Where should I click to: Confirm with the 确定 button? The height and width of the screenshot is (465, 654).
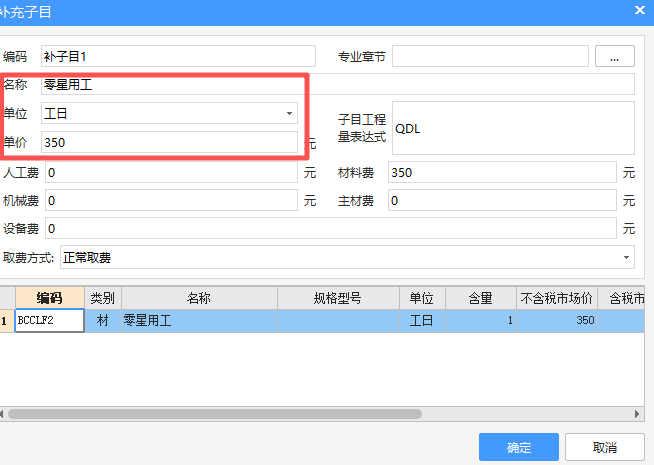click(519, 447)
